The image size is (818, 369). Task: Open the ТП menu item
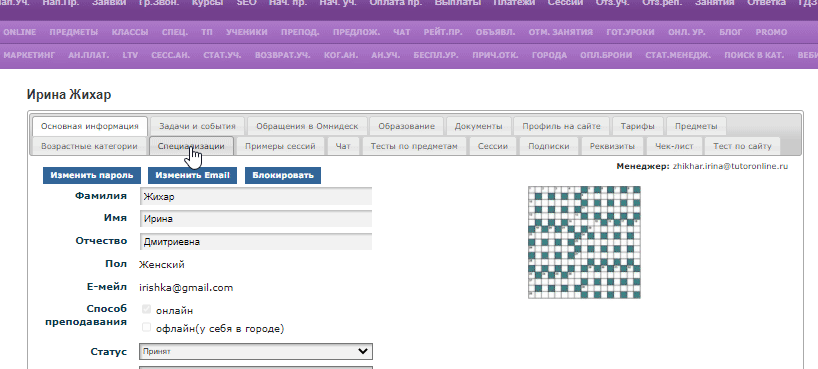(x=207, y=32)
